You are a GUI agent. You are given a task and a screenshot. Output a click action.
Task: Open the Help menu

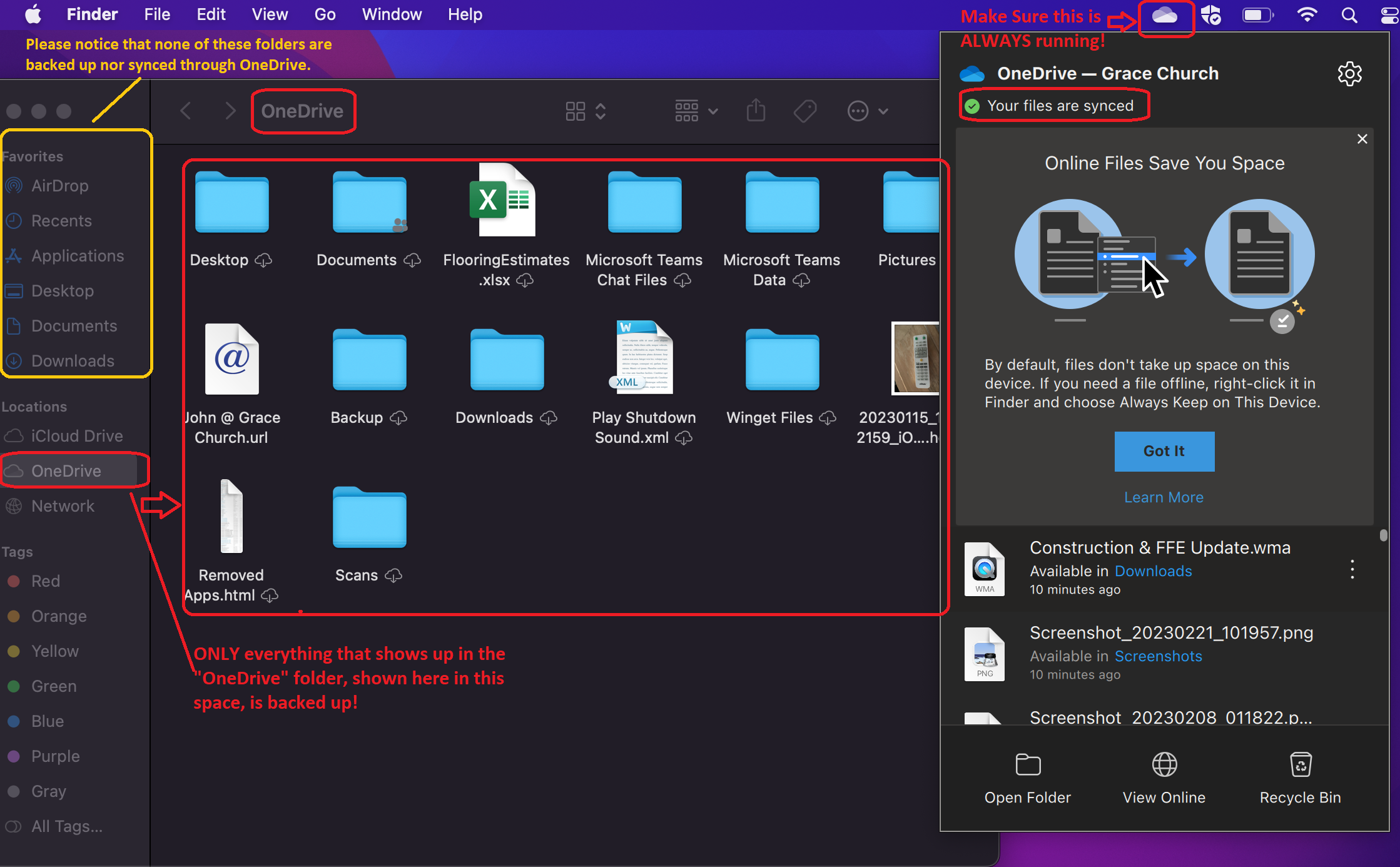(465, 14)
